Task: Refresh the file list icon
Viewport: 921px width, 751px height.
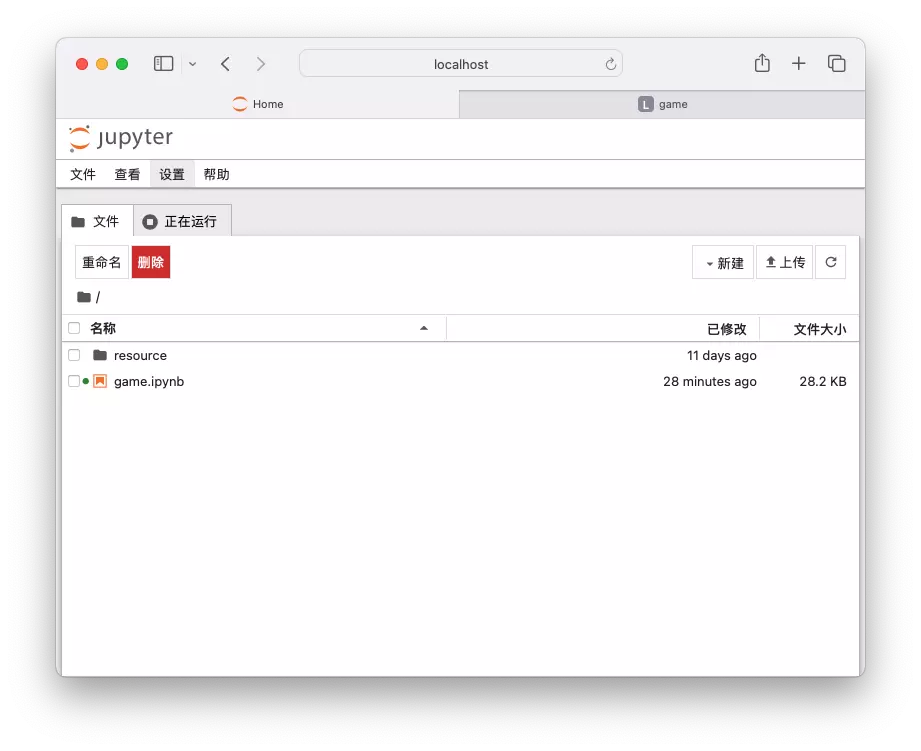Action: (x=831, y=262)
